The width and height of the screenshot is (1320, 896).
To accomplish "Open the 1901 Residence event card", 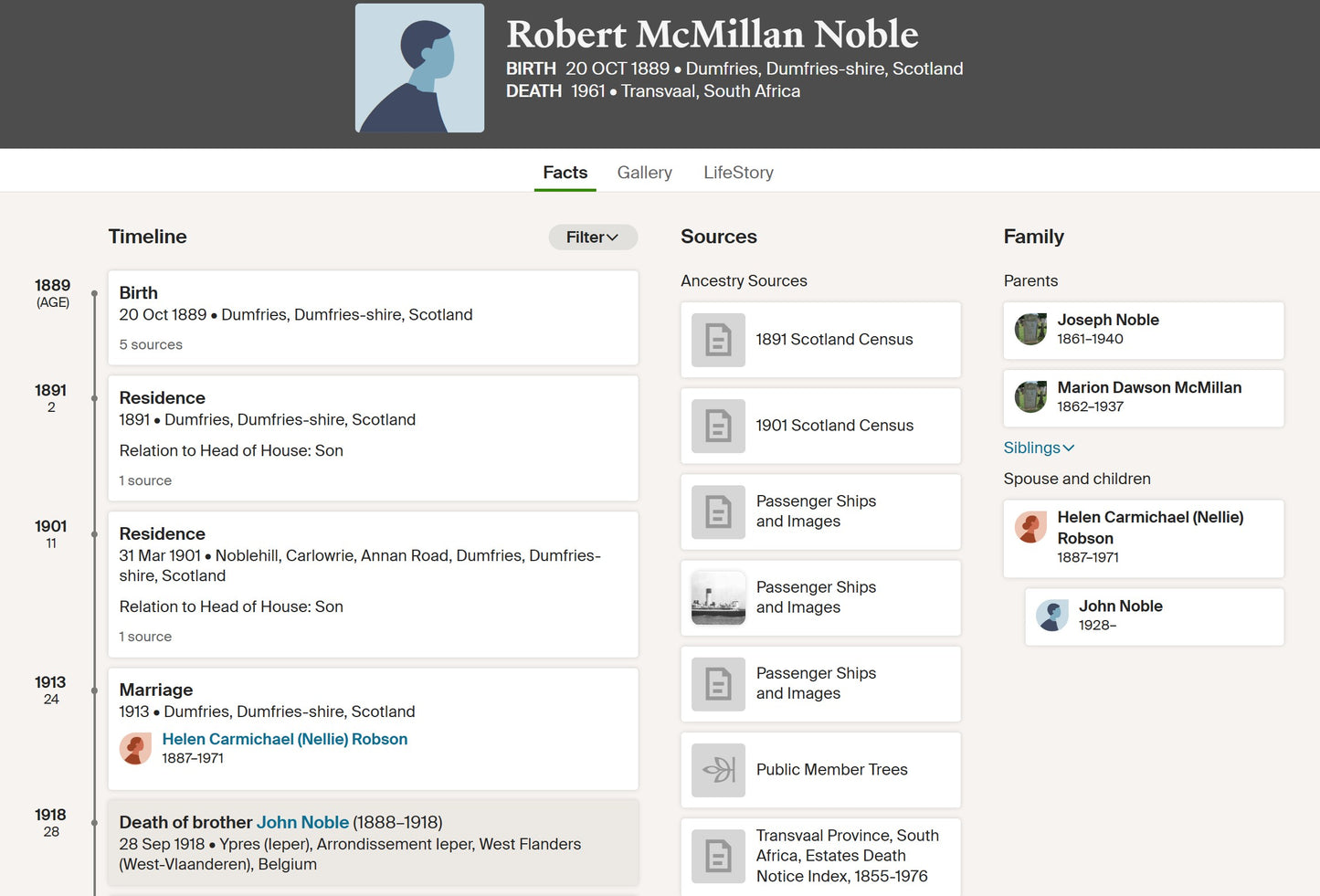I will [373, 584].
